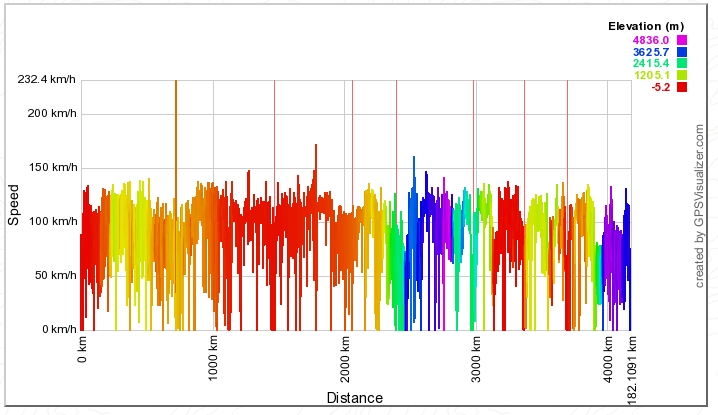Screen dimensions: 718x415
Task: Select the 50 km/h axis label
Action: 53,275
